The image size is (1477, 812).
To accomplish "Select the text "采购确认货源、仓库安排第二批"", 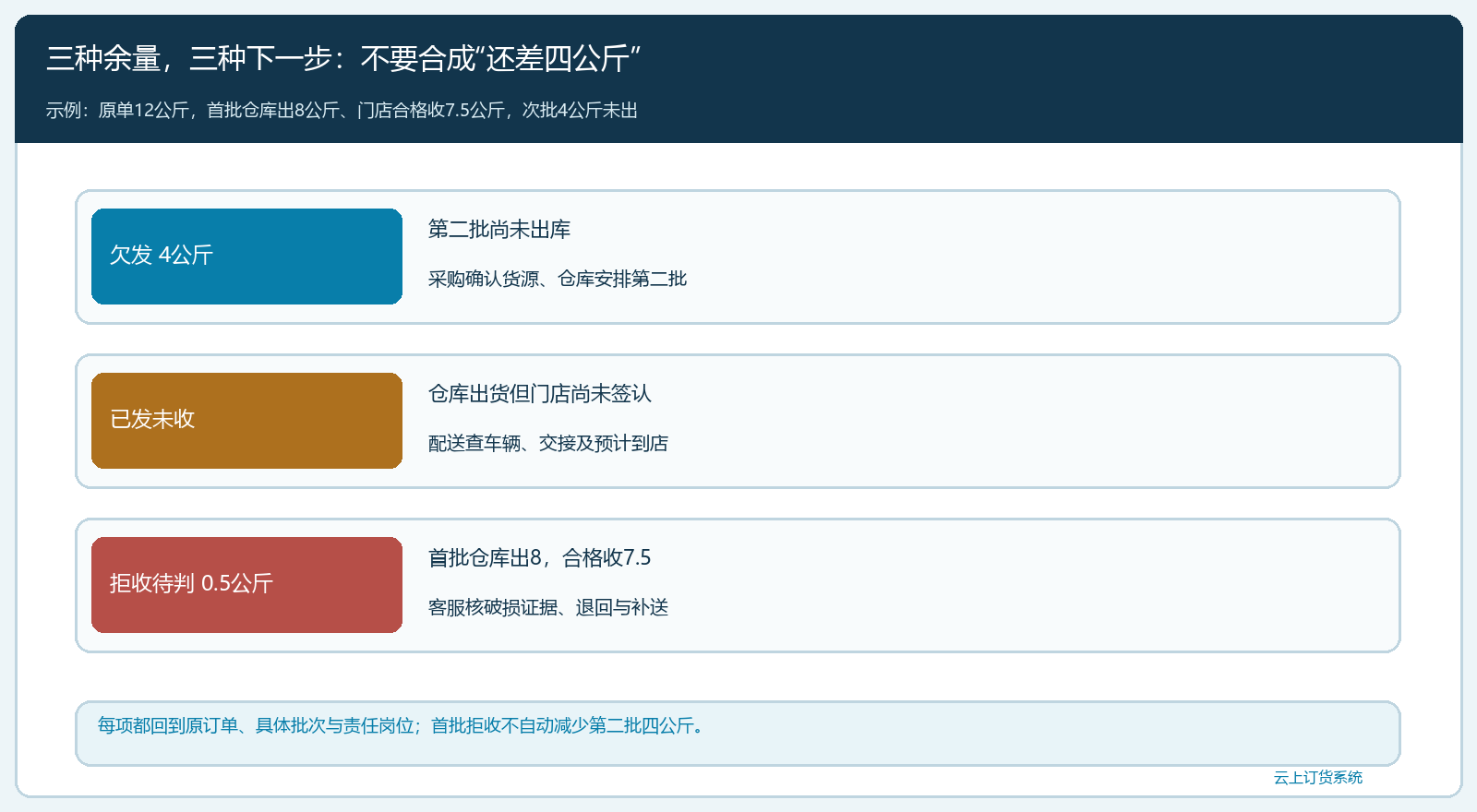I will click(558, 279).
